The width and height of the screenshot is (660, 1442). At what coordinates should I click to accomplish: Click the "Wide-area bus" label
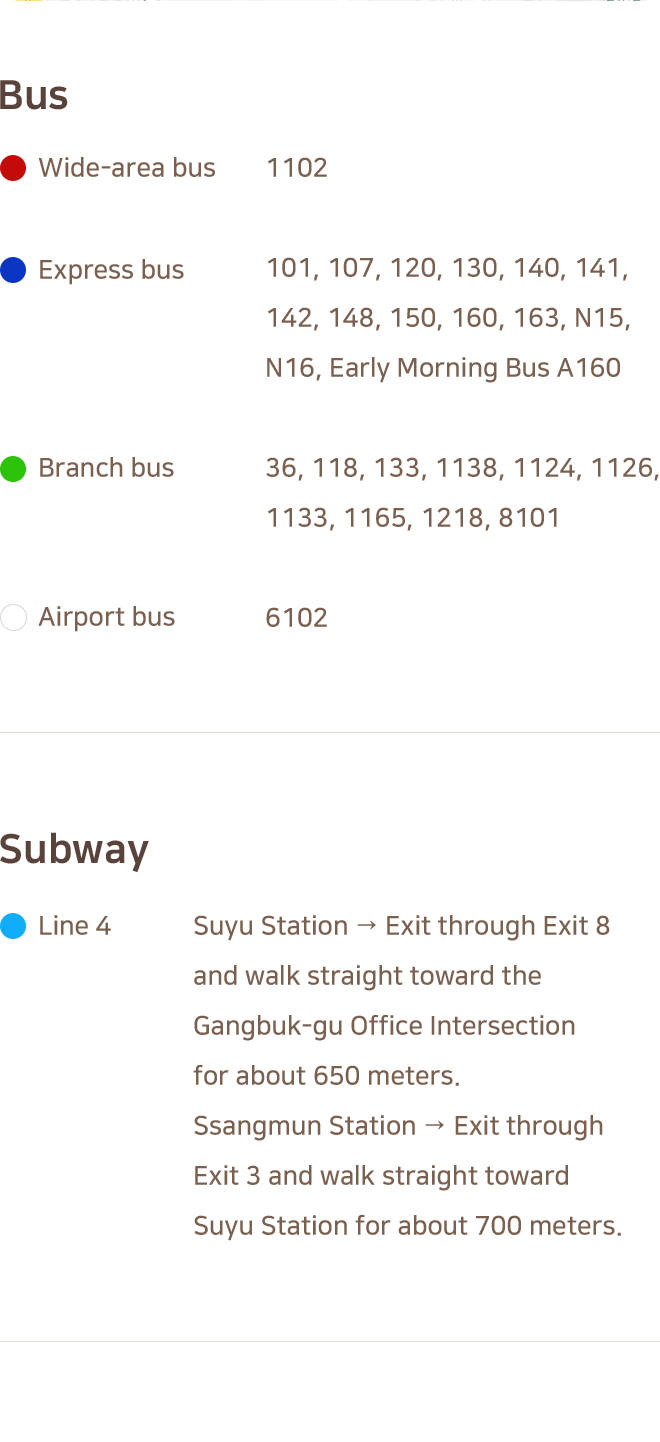(x=127, y=168)
